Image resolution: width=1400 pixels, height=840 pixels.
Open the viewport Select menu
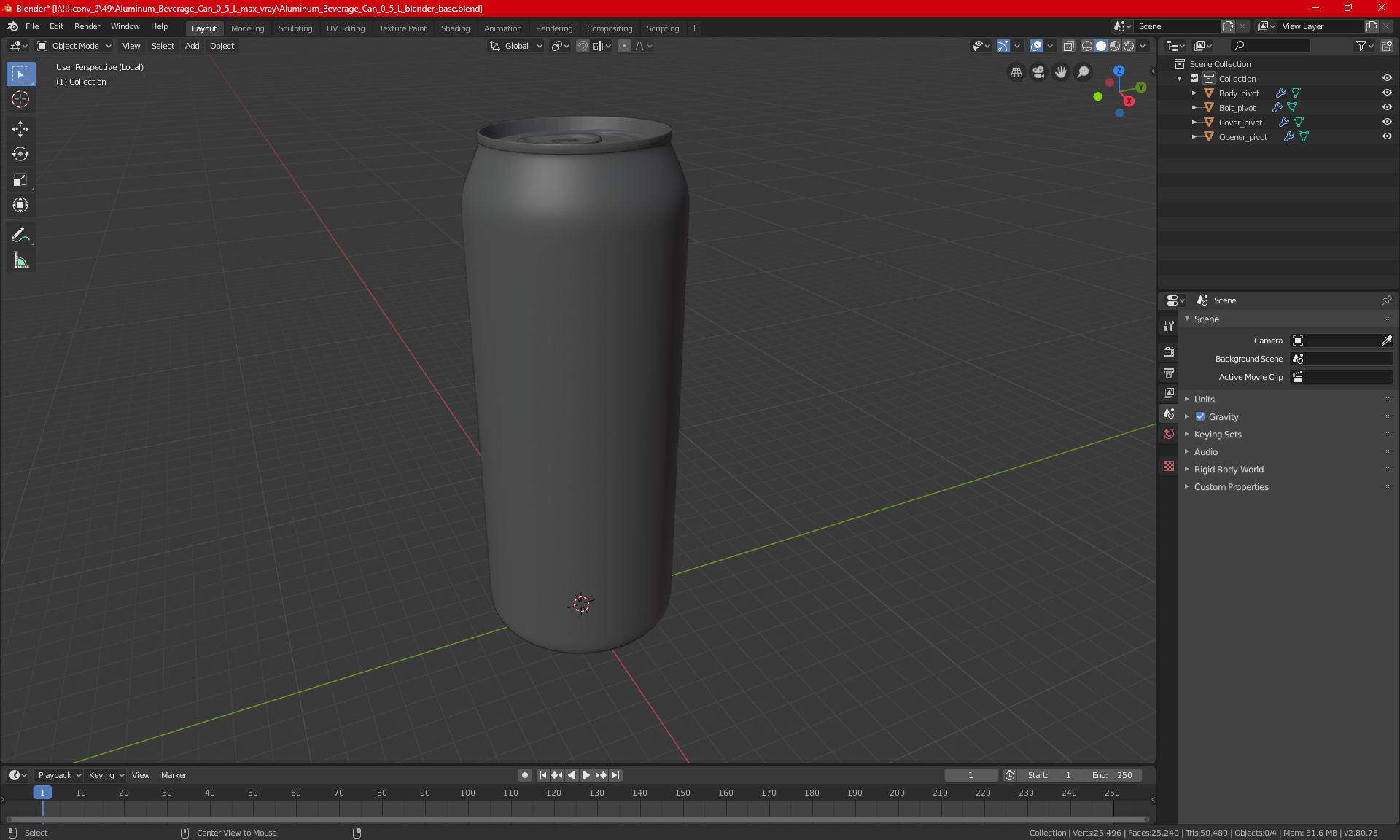pos(163,46)
